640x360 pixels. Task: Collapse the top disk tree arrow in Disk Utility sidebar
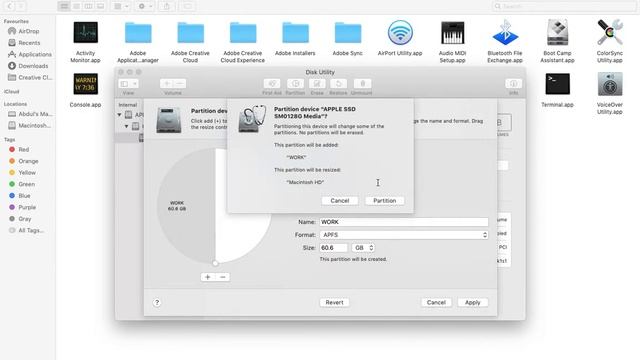(x=120, y=115)
